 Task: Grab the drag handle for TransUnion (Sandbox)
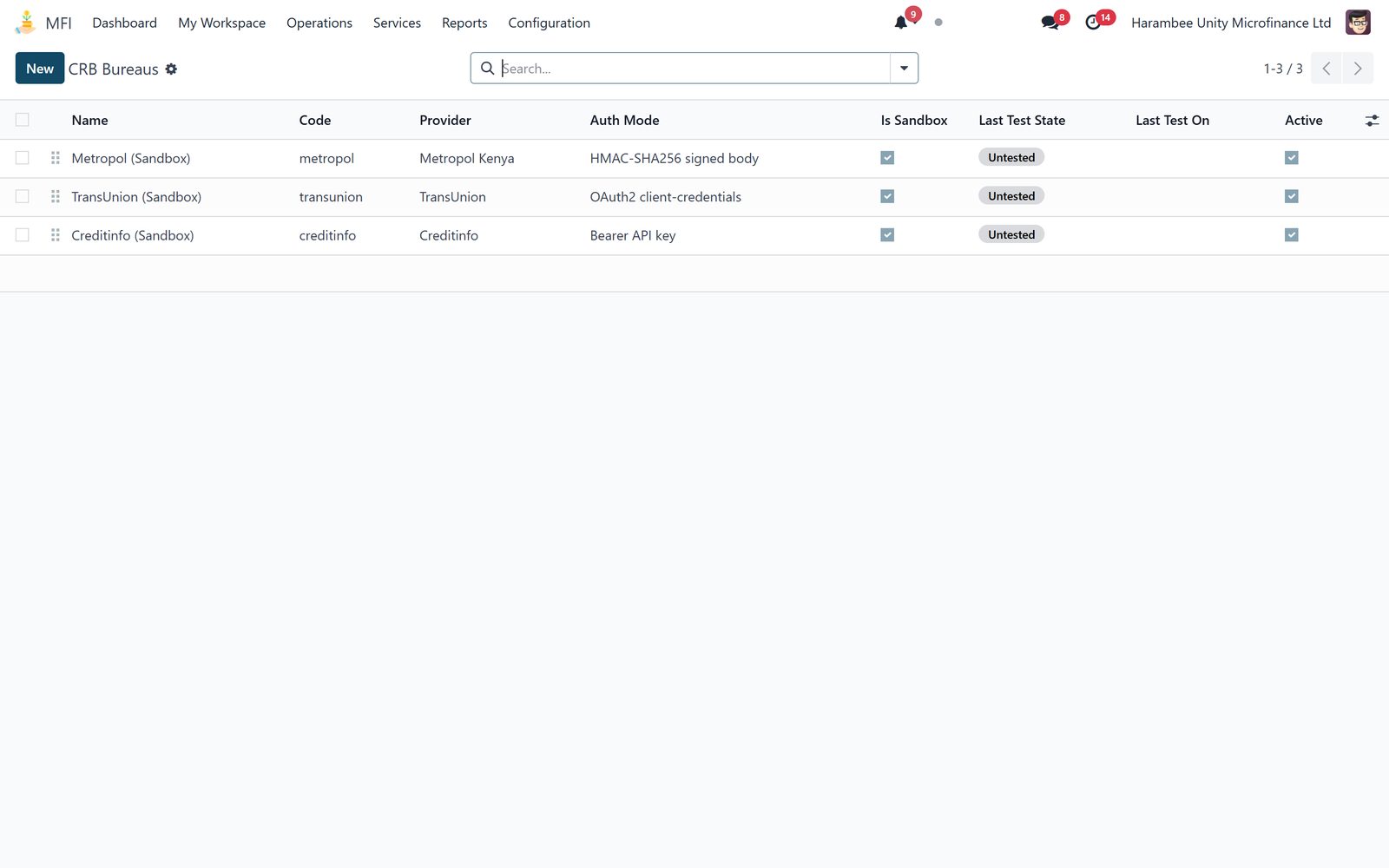point(56,197)
